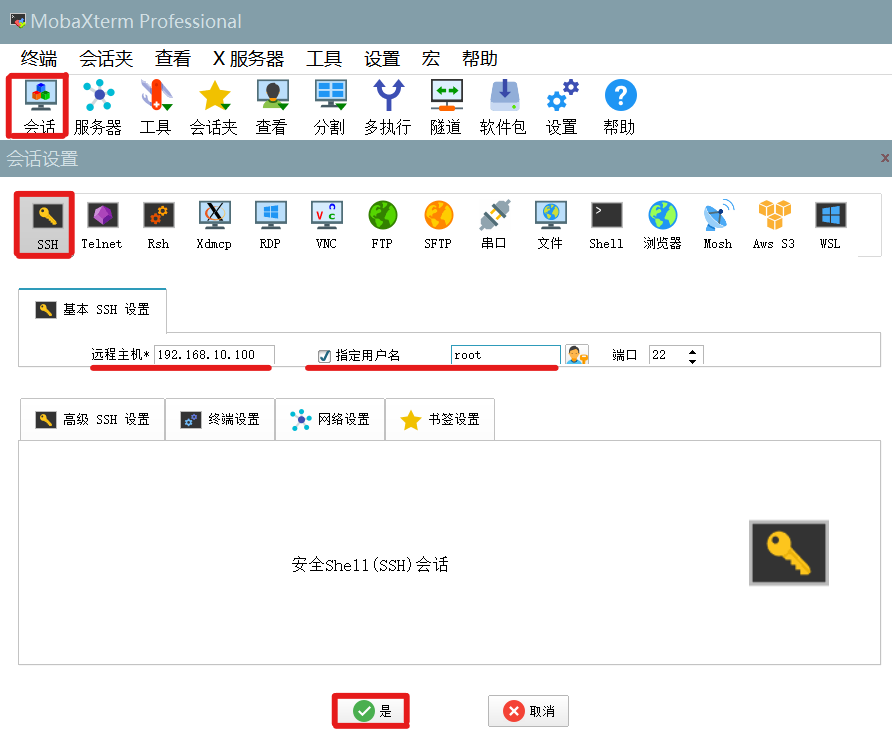Click the 安全Shell(SSH)会话 text

[370, 565]
